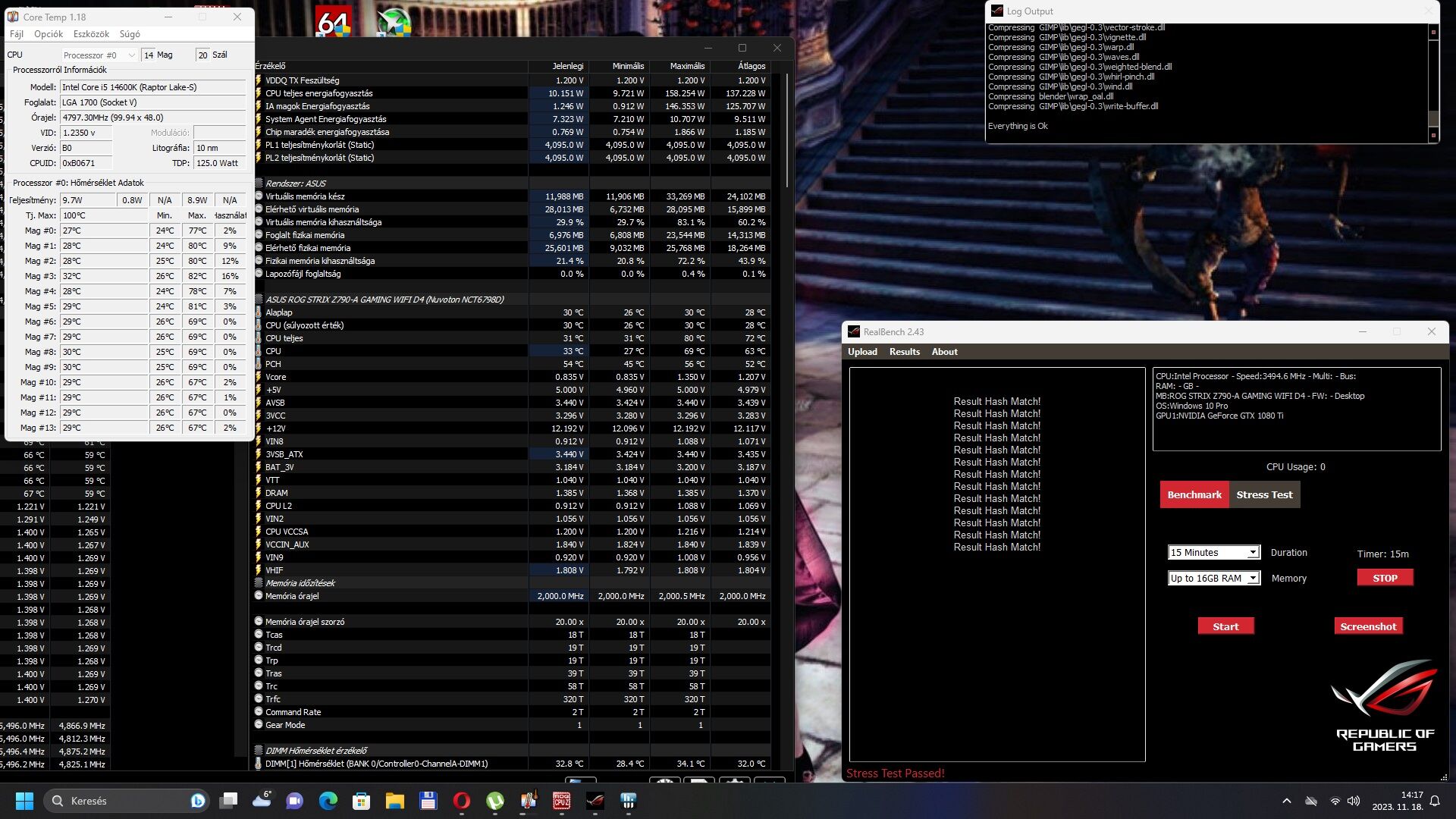Click the Bing icon in the search box
This screenshot has width=1456, height=819.
198,801
